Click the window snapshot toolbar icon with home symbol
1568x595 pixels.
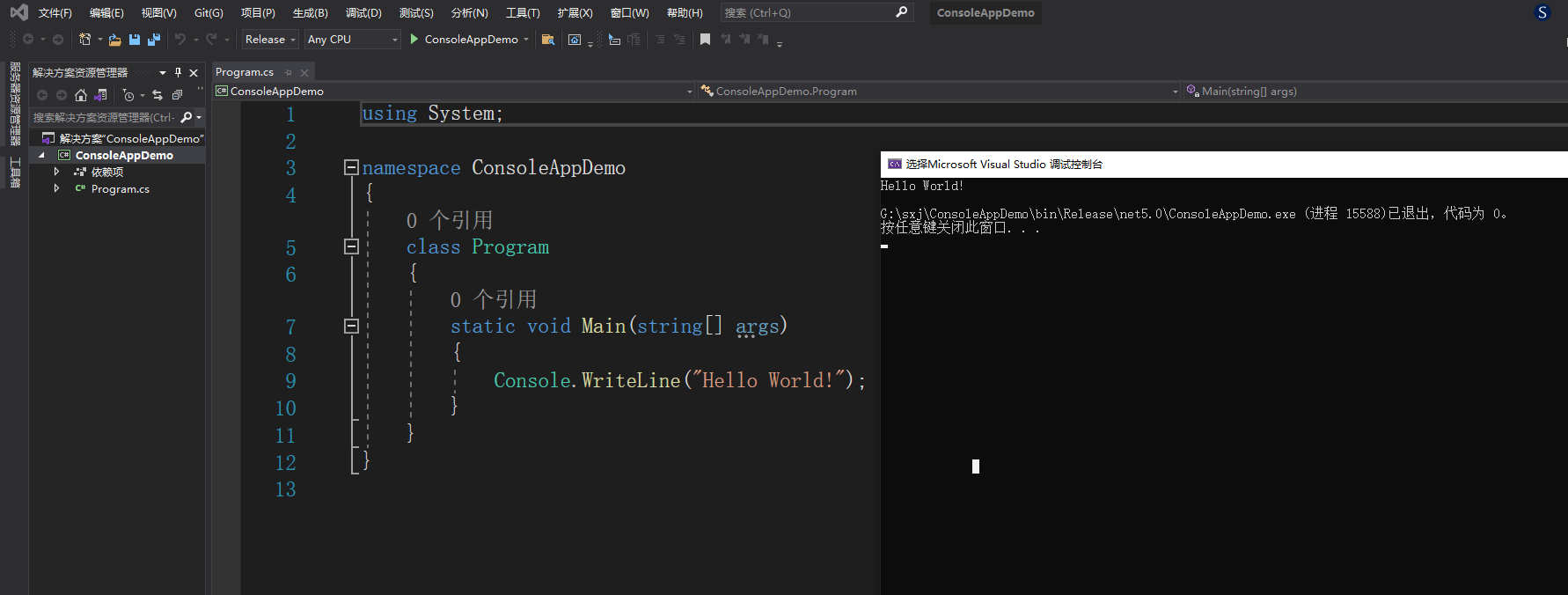[575, 40]
